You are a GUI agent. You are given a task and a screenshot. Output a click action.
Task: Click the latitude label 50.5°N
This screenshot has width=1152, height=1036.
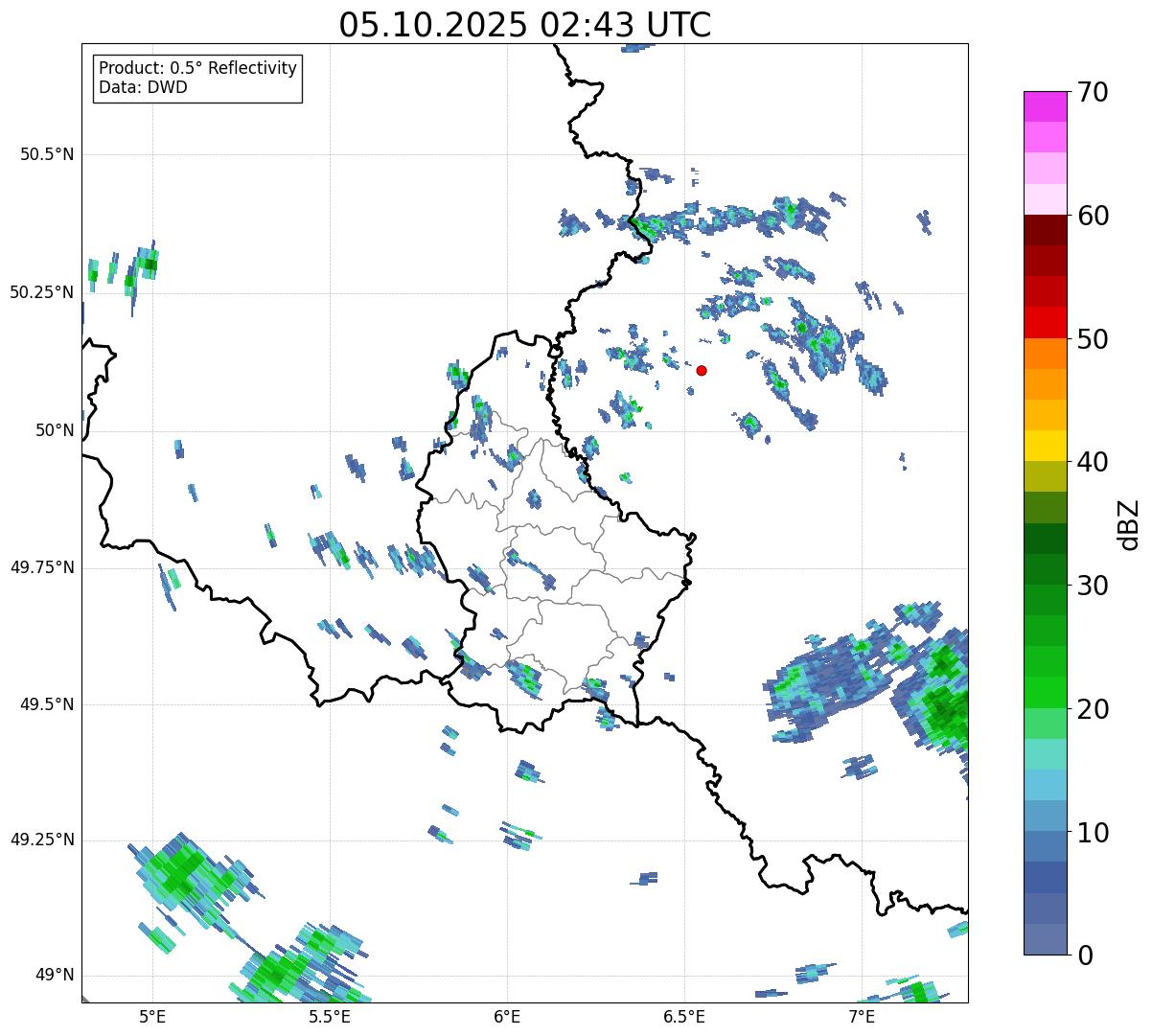47,154
